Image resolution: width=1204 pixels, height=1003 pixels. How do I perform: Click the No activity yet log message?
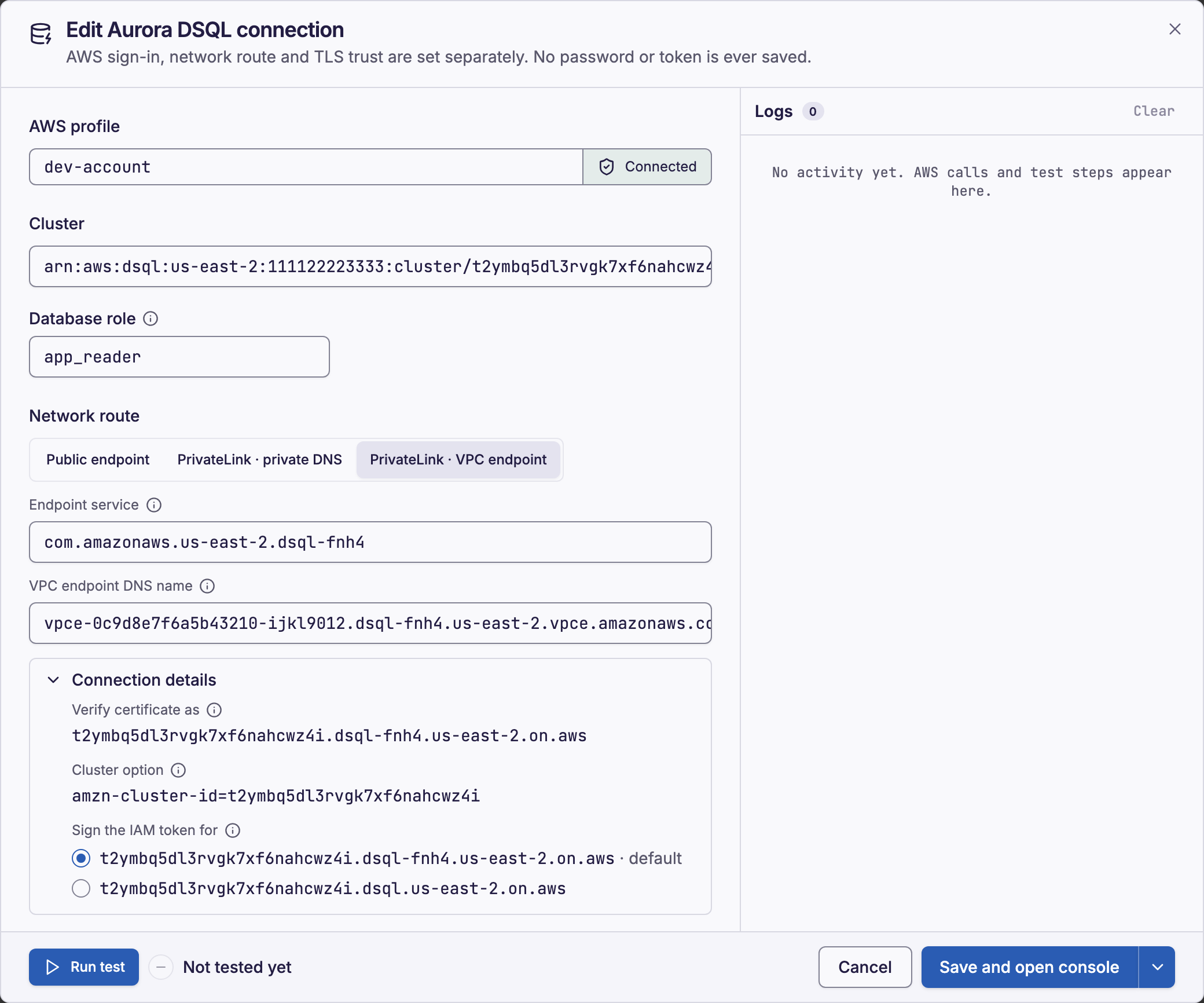(x=971, y=182)
